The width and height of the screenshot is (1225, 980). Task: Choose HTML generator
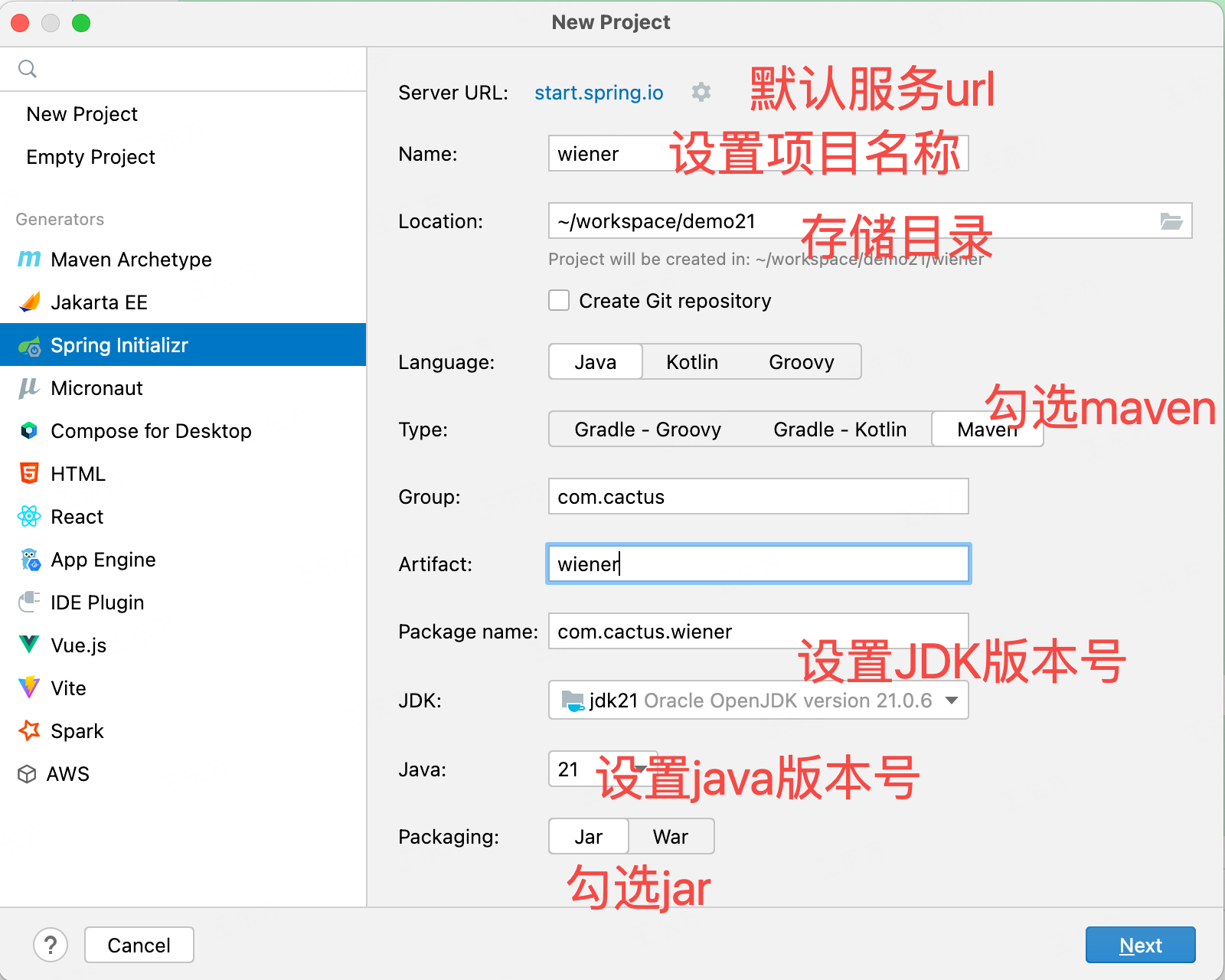tap(184, 474)
